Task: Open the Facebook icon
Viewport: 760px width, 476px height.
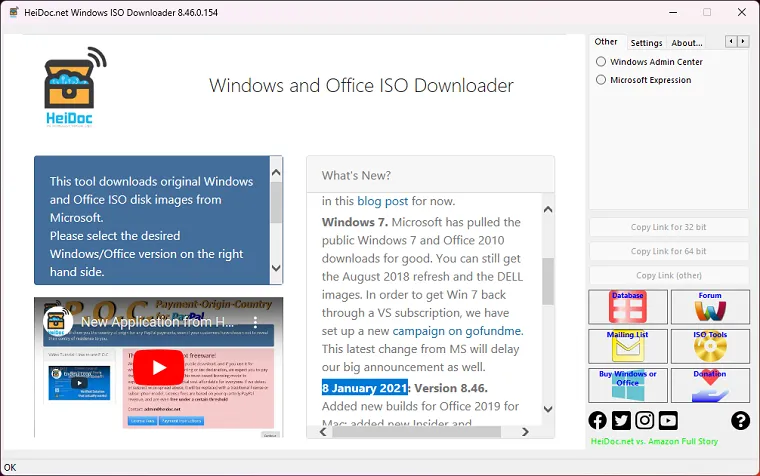Action: point(598,420)
